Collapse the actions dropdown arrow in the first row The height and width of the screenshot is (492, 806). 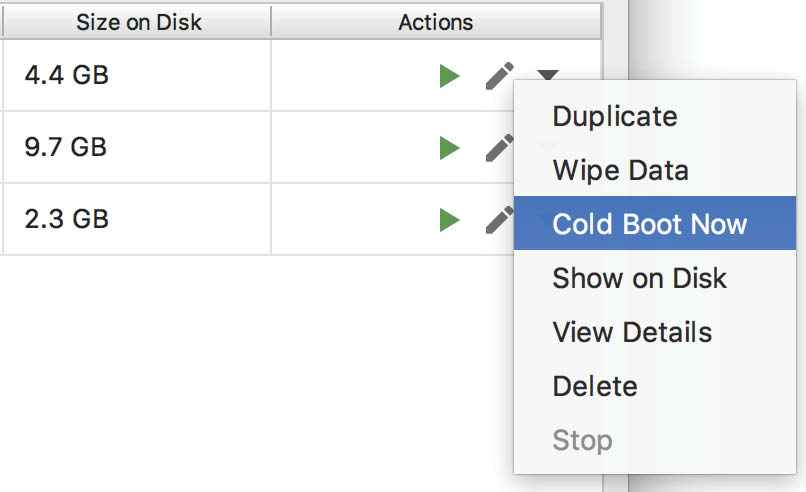point(547,74)
